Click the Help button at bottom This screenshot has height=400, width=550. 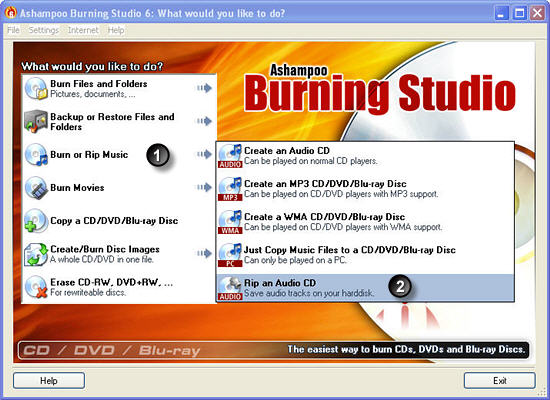click(49, 381)
